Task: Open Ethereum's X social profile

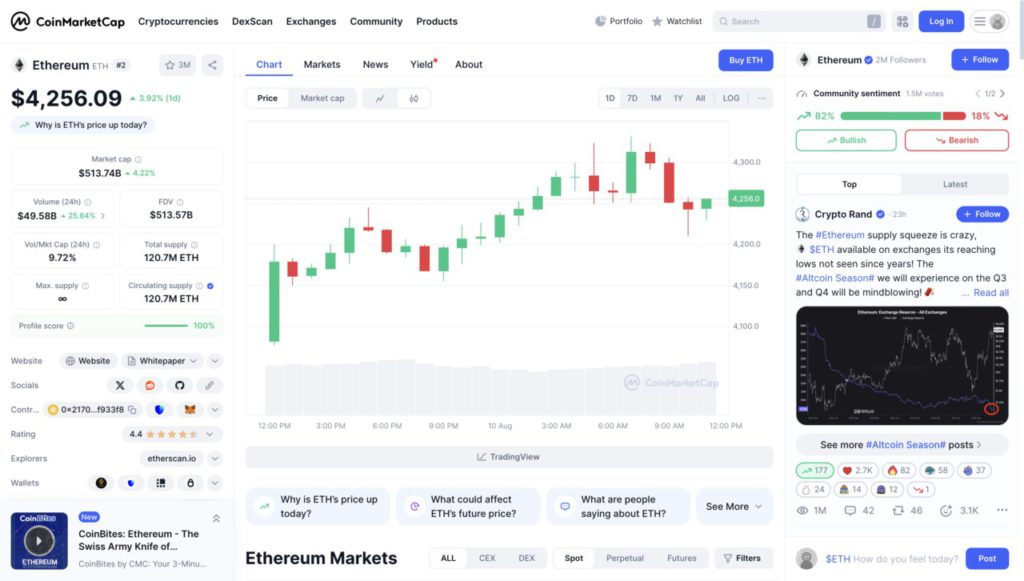Action: 119,385
